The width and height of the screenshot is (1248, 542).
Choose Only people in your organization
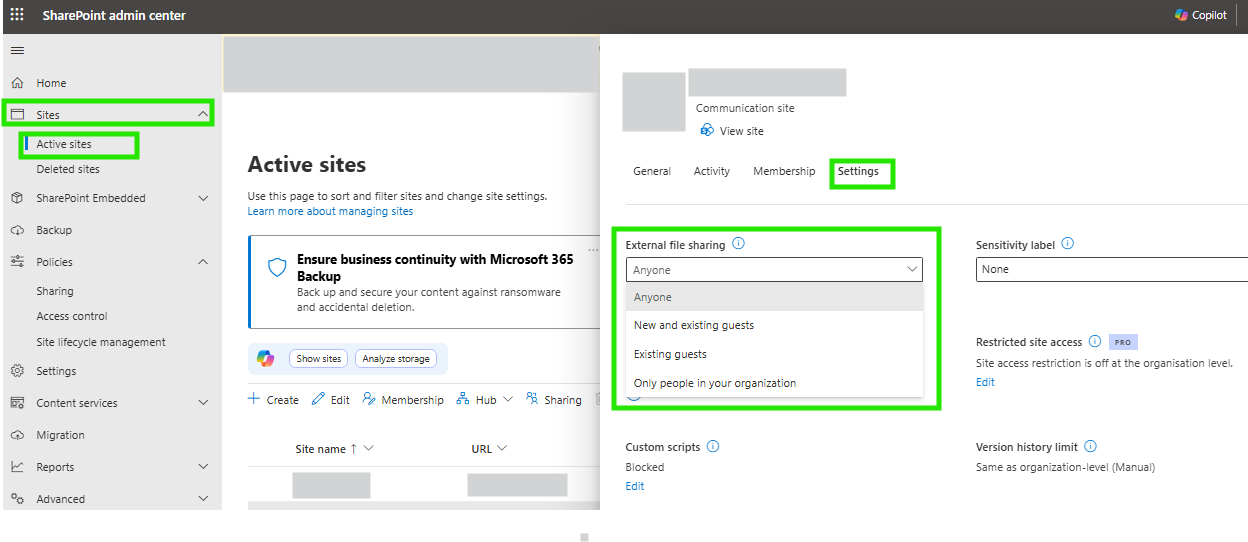tap(774, 383)
